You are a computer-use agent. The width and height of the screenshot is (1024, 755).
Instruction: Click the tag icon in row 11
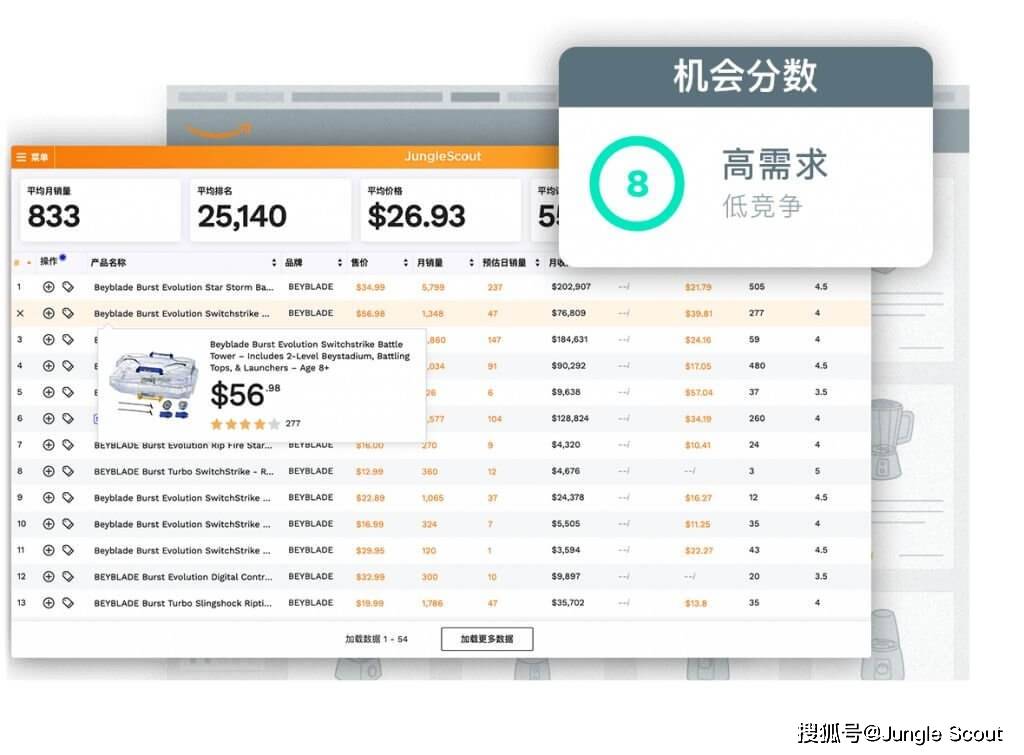[x=68, y=551]
